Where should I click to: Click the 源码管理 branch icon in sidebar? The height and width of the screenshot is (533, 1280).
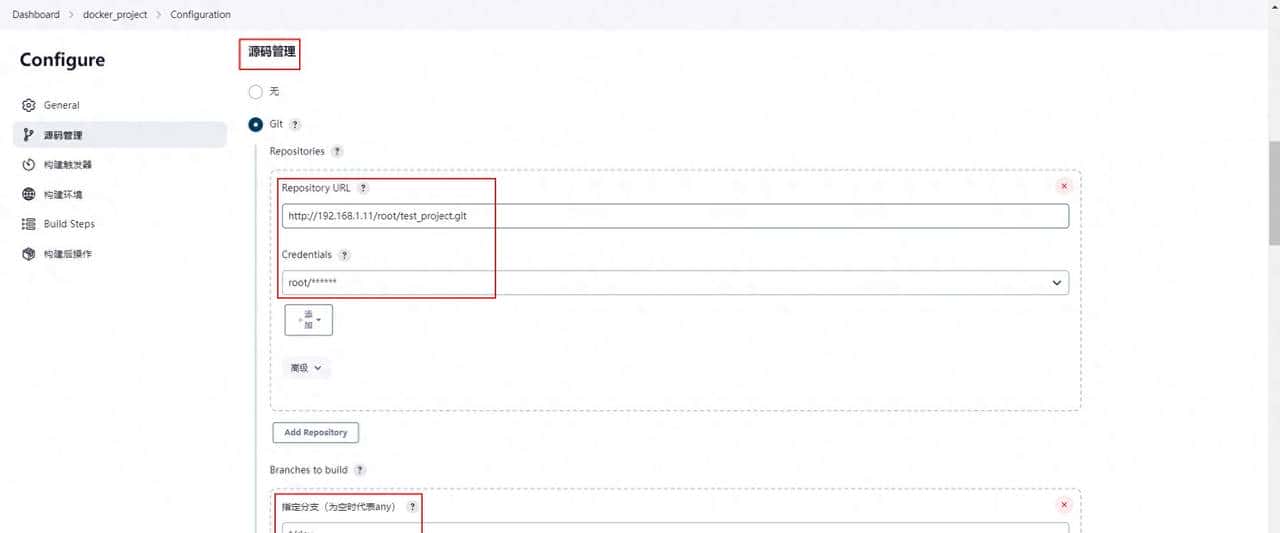pyautogui.click(x=28, y=135)
